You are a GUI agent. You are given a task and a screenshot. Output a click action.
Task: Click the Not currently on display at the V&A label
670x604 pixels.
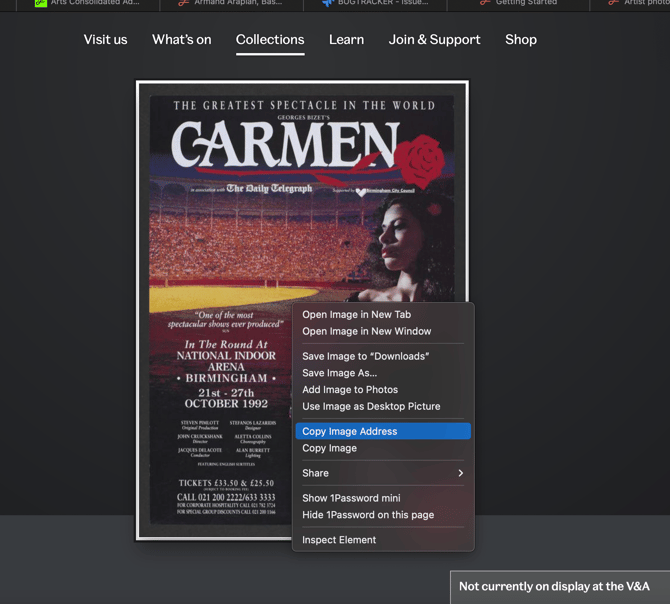[554, 586]
